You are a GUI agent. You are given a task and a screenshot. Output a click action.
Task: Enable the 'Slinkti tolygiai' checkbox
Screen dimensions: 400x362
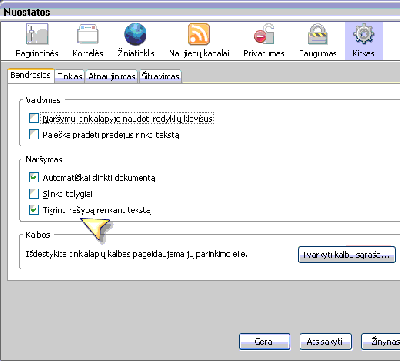34,194
